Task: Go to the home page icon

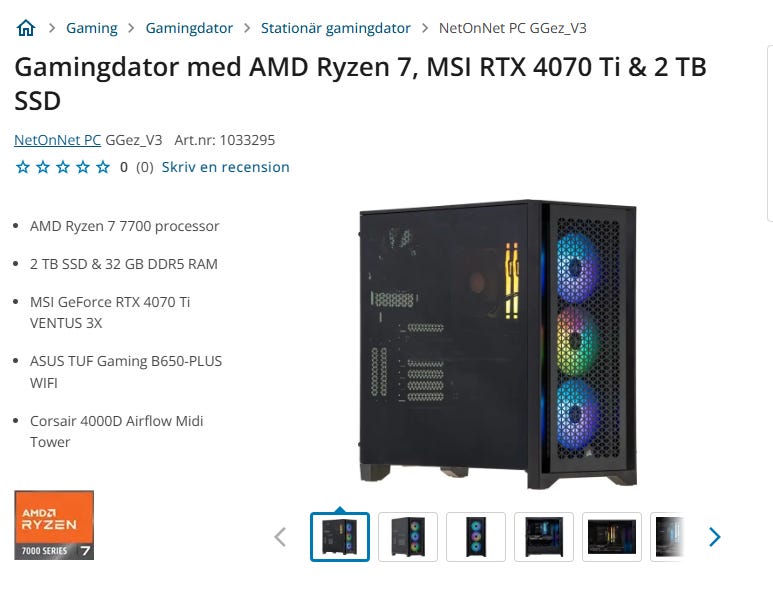Action: (26, 28)
